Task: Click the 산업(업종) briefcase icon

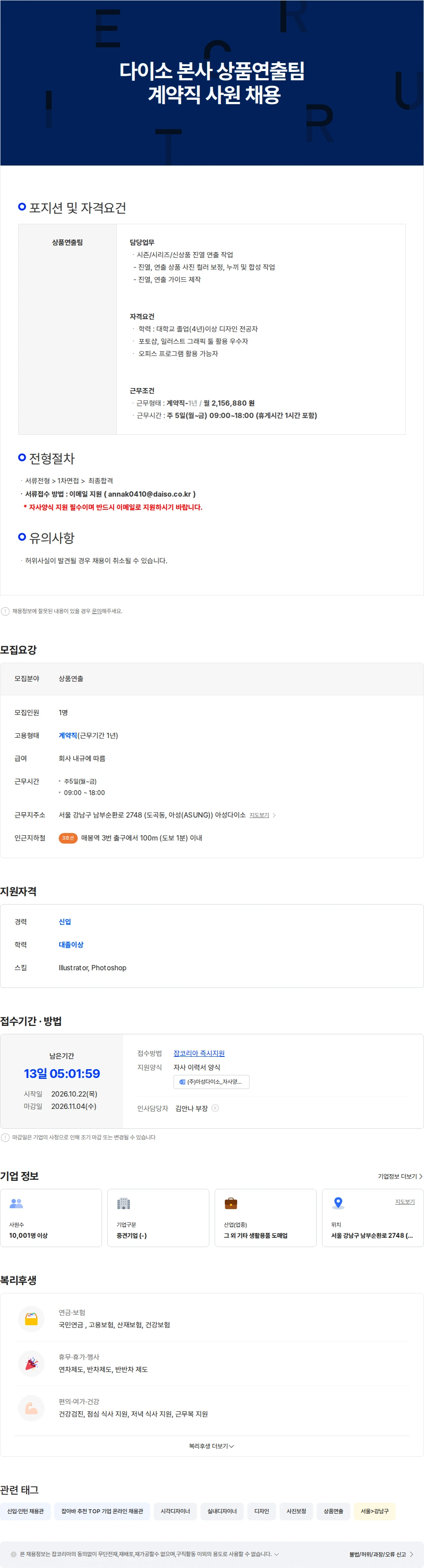Action: click(x=231, y=1203)
